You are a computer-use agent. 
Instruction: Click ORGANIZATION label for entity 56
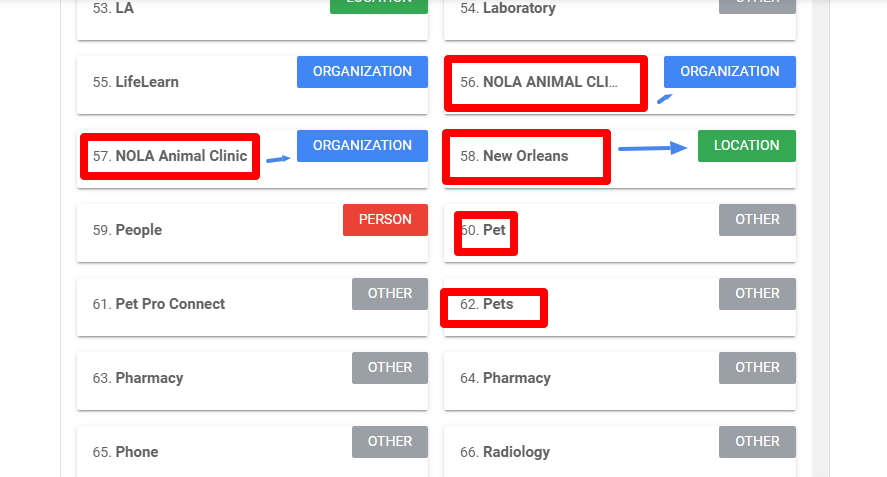(x=729, y=72)
